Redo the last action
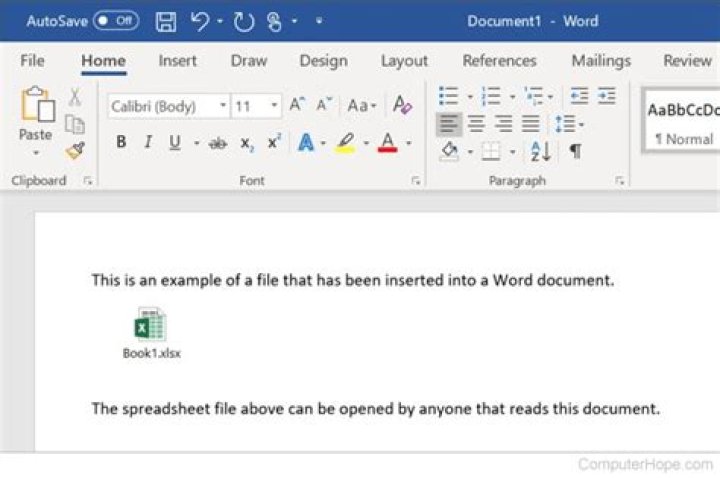 (243, 22)
